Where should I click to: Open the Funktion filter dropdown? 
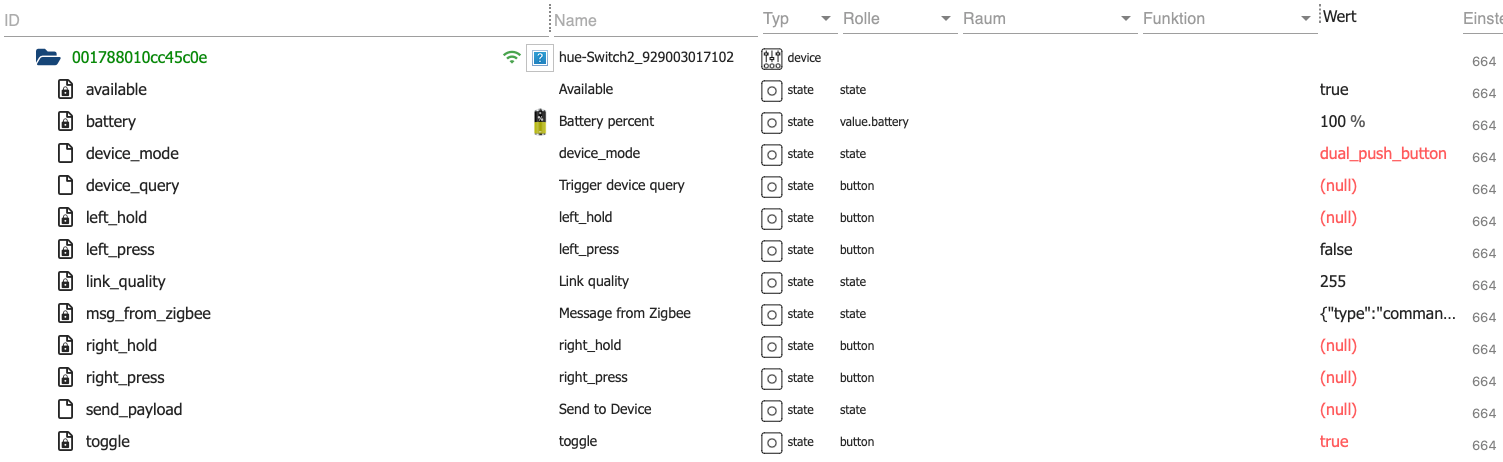click(1306, 19)
